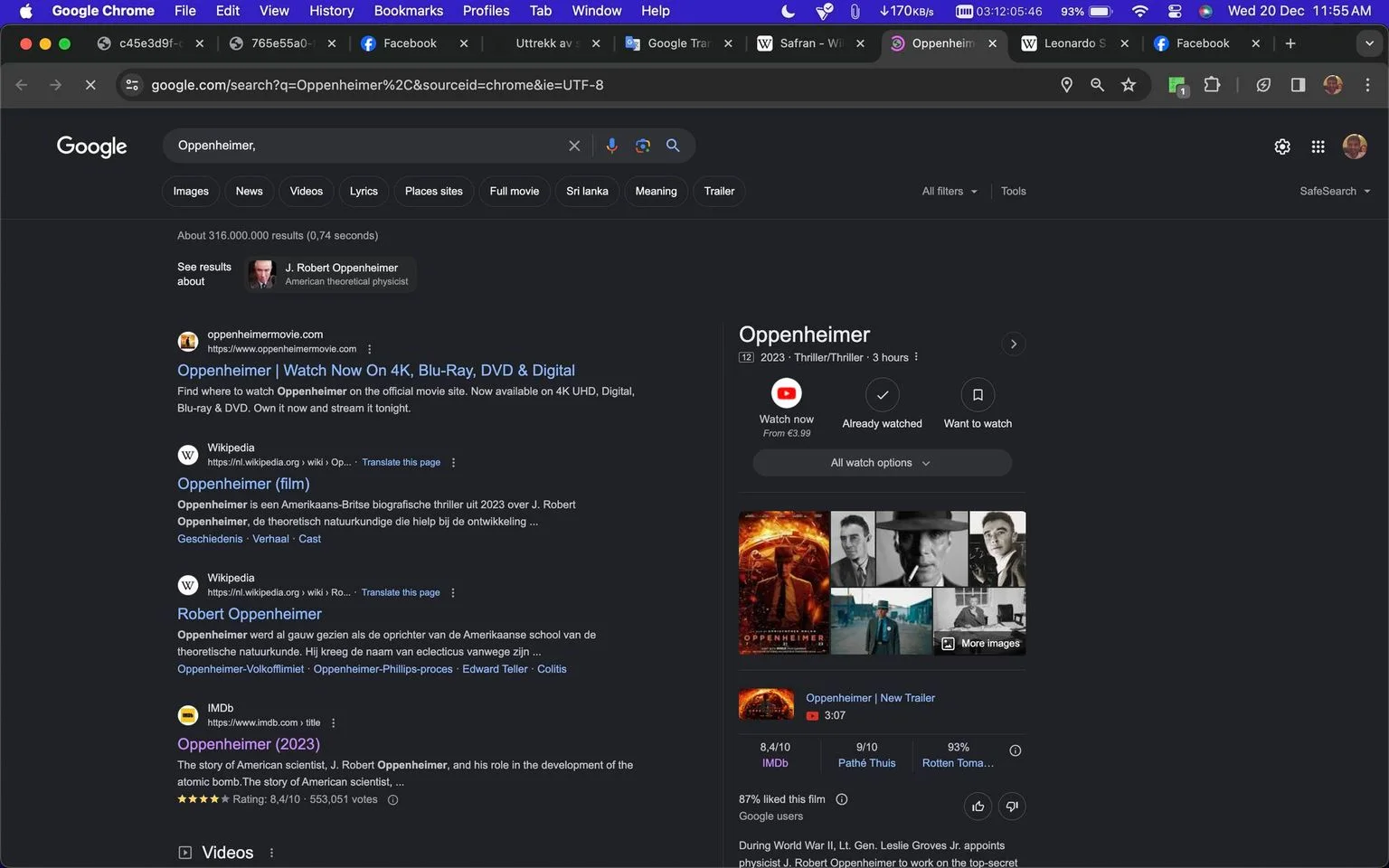
Task: Stop loading the page
Action: point(90,85)
